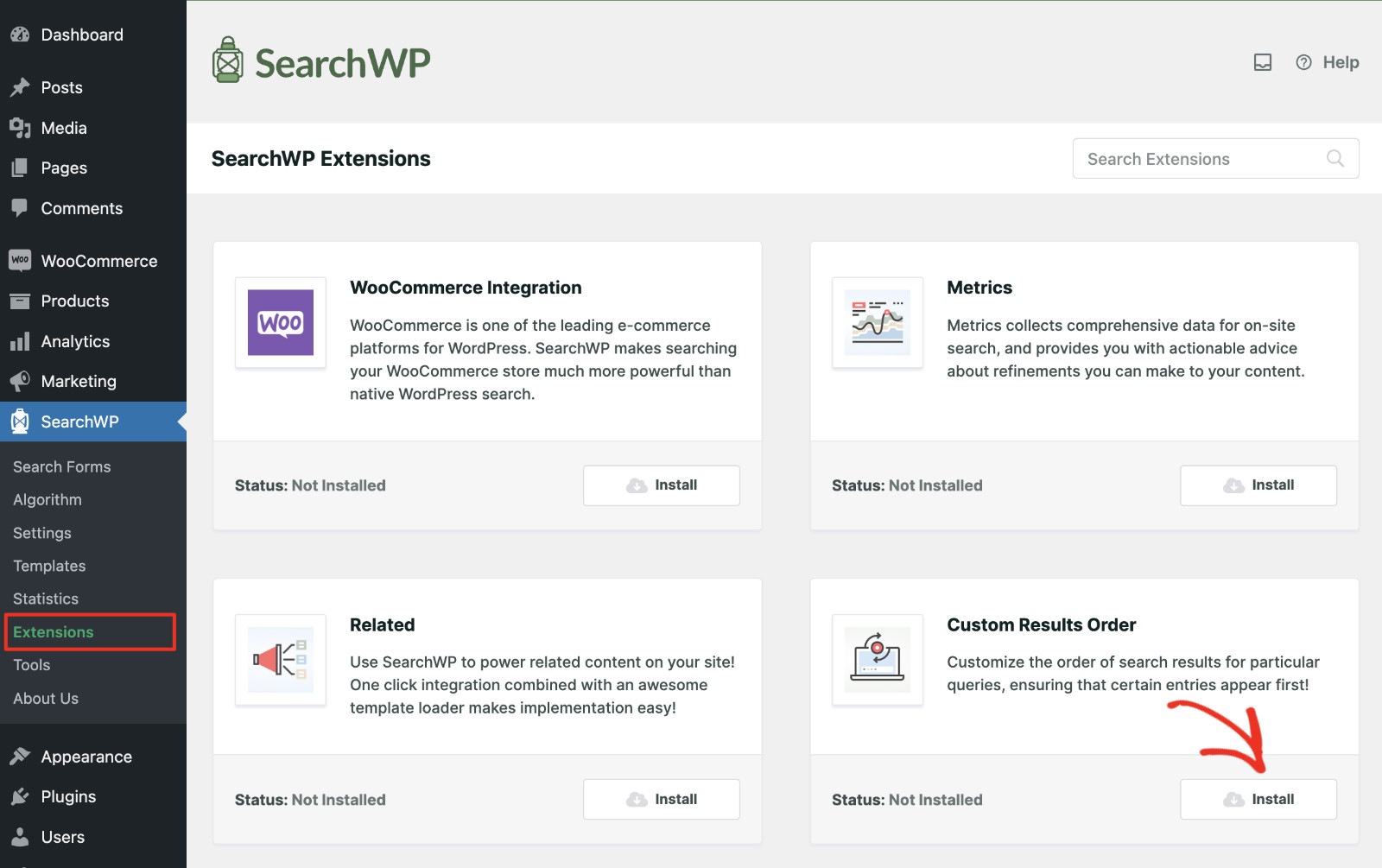This screenshot has height=868, width=1382.
Task: Select the Analytics bar chart icon
Action: [21, 340]
